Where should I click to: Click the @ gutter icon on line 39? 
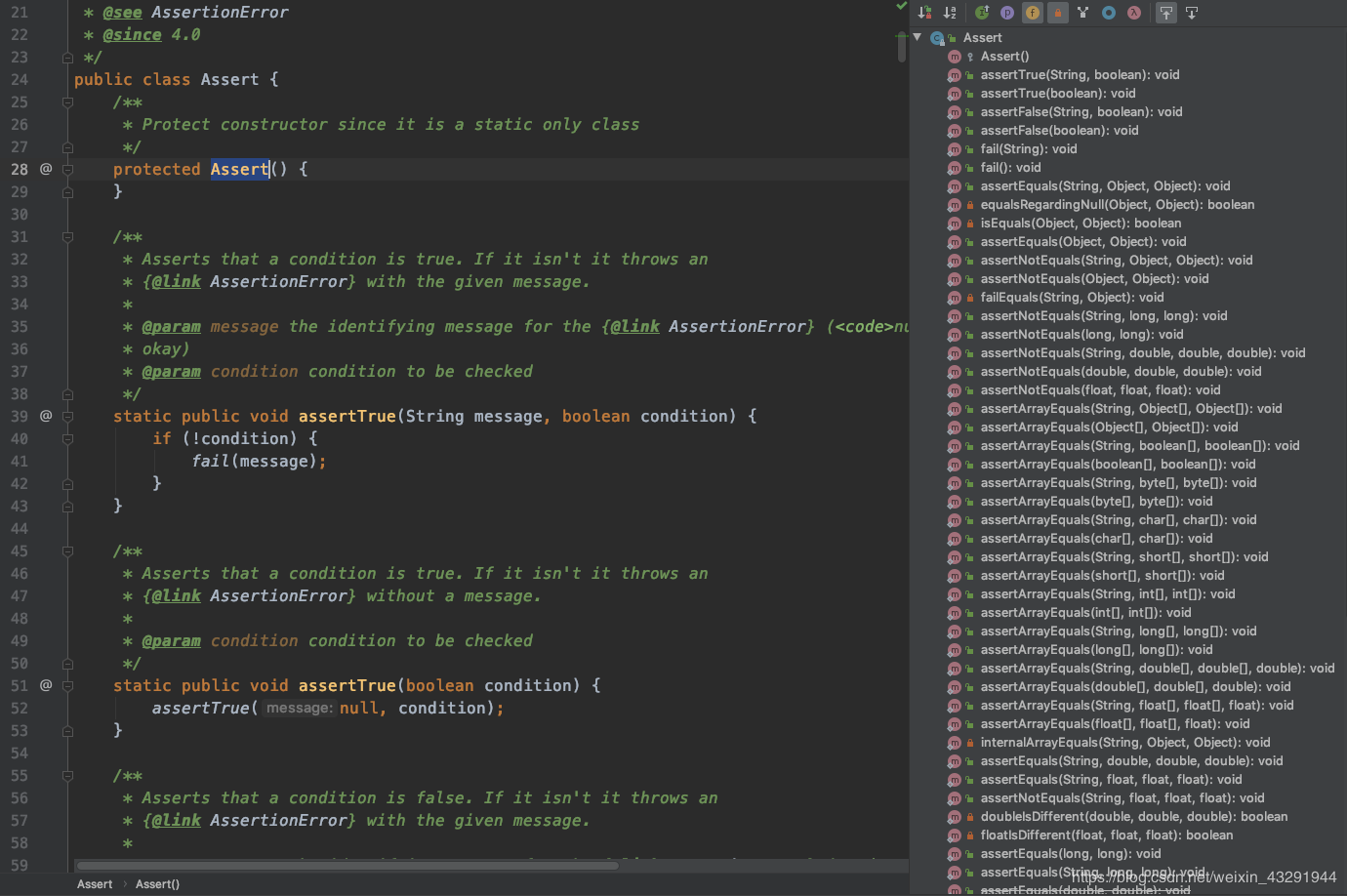(46, 416)
